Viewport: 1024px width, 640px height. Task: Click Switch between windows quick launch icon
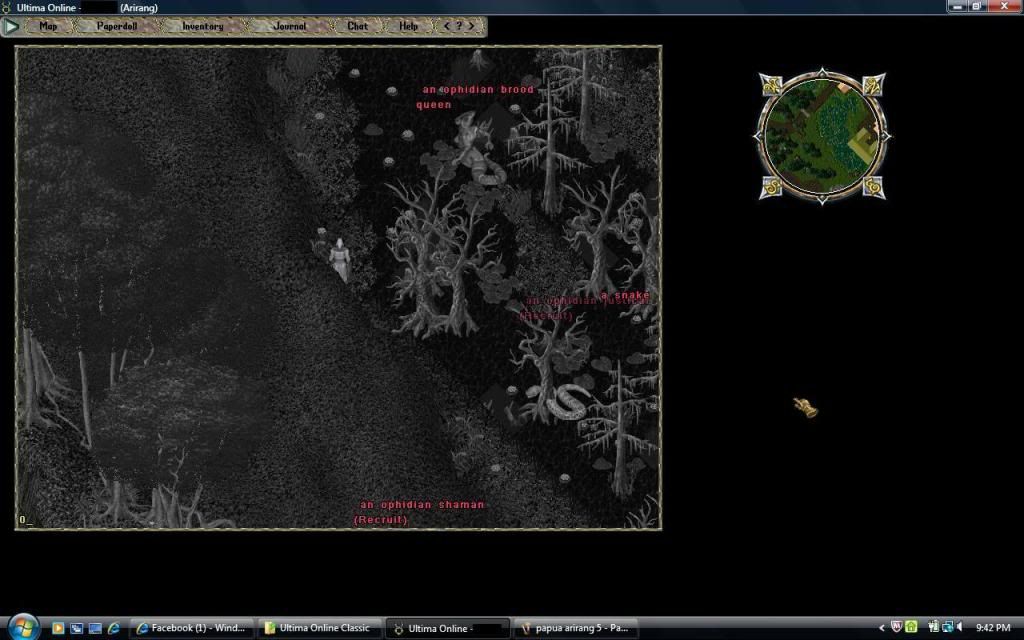click(76, 628)
